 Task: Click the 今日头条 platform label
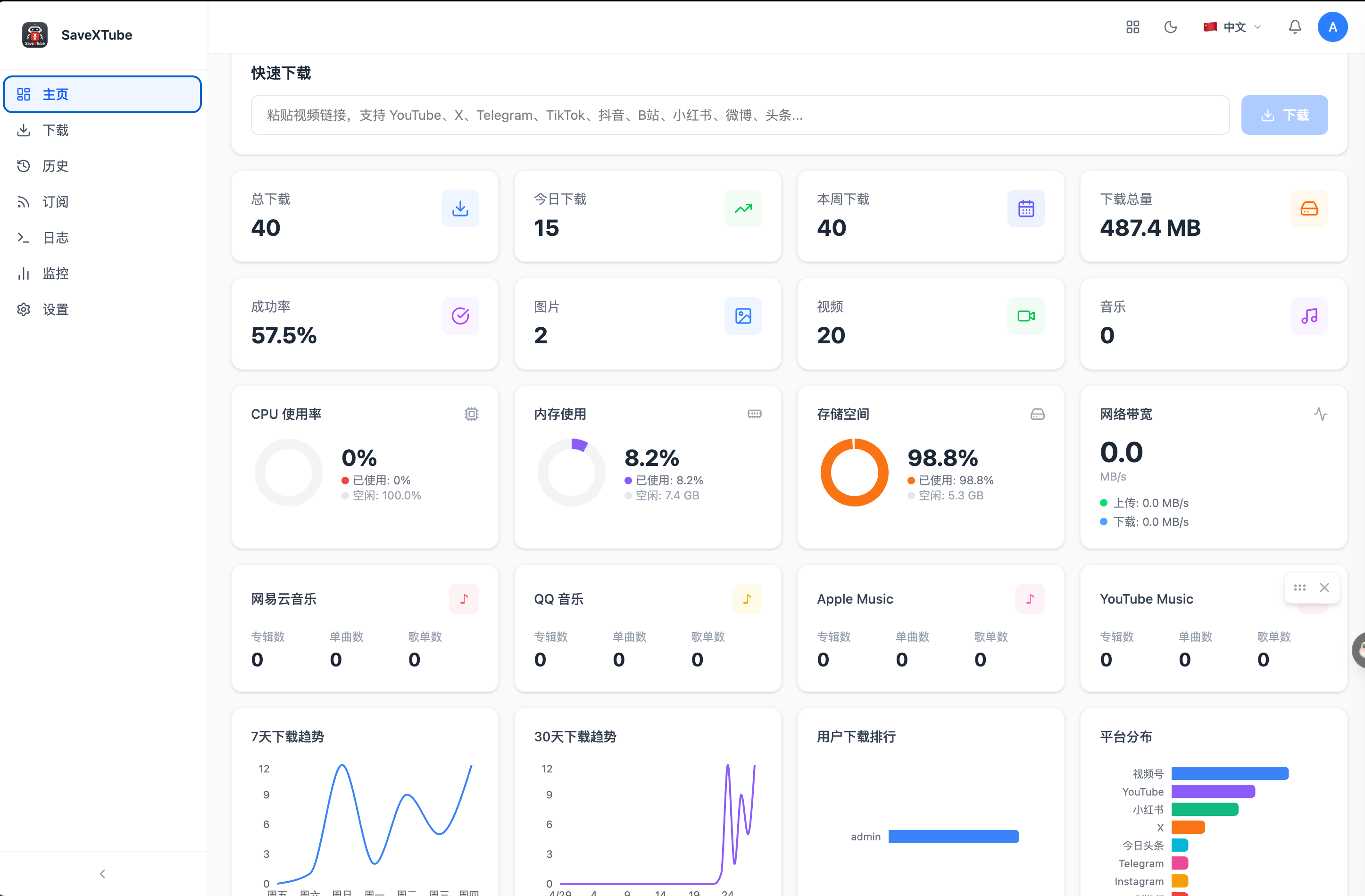(1142, 846)
